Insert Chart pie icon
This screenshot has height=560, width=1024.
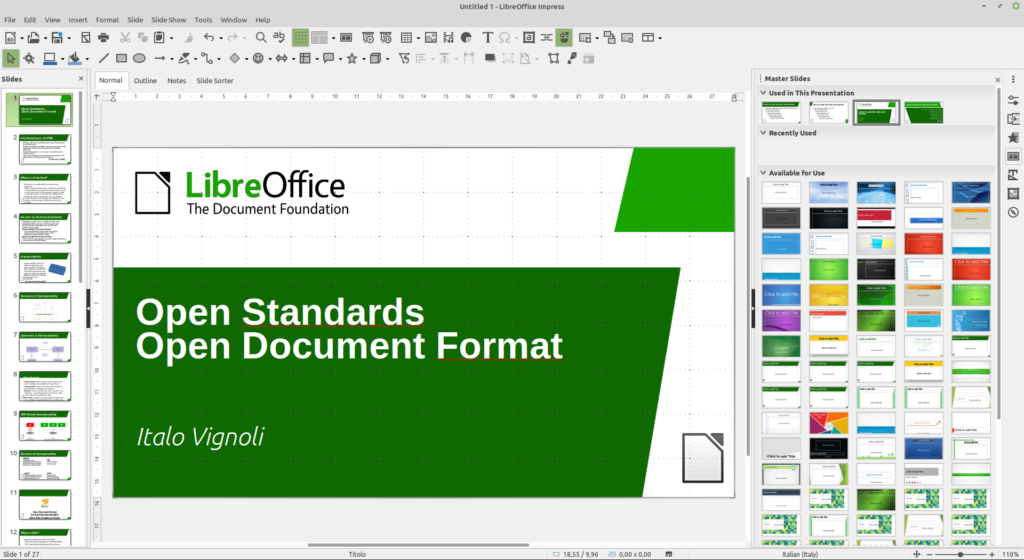click(x=466, y=38)
